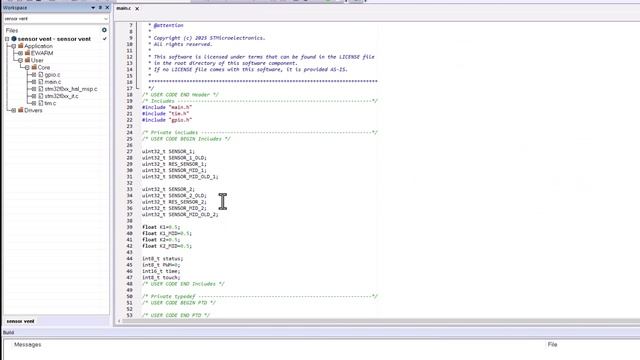The width and height of the screenshot is (640, 360).
Task: Click the int16_t time; line
Action: [161, 271]
